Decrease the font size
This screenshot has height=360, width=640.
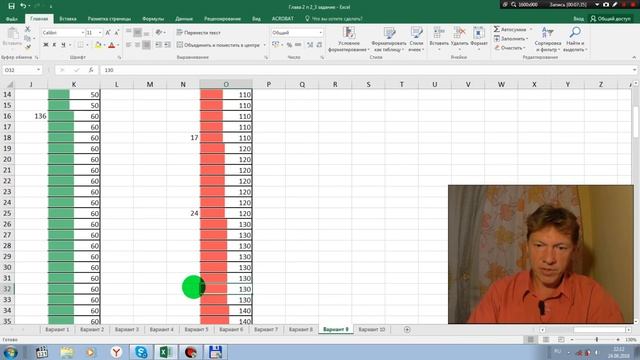pos(117,32)
